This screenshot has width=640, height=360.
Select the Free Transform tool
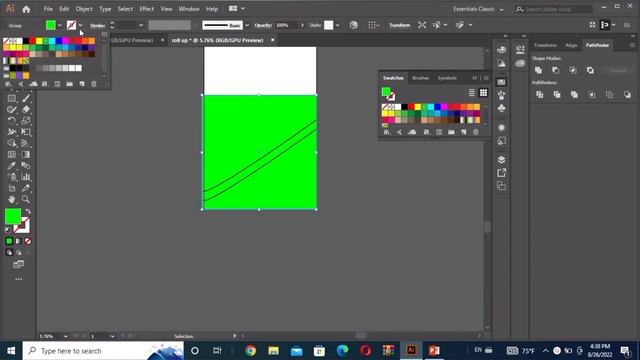26,132
